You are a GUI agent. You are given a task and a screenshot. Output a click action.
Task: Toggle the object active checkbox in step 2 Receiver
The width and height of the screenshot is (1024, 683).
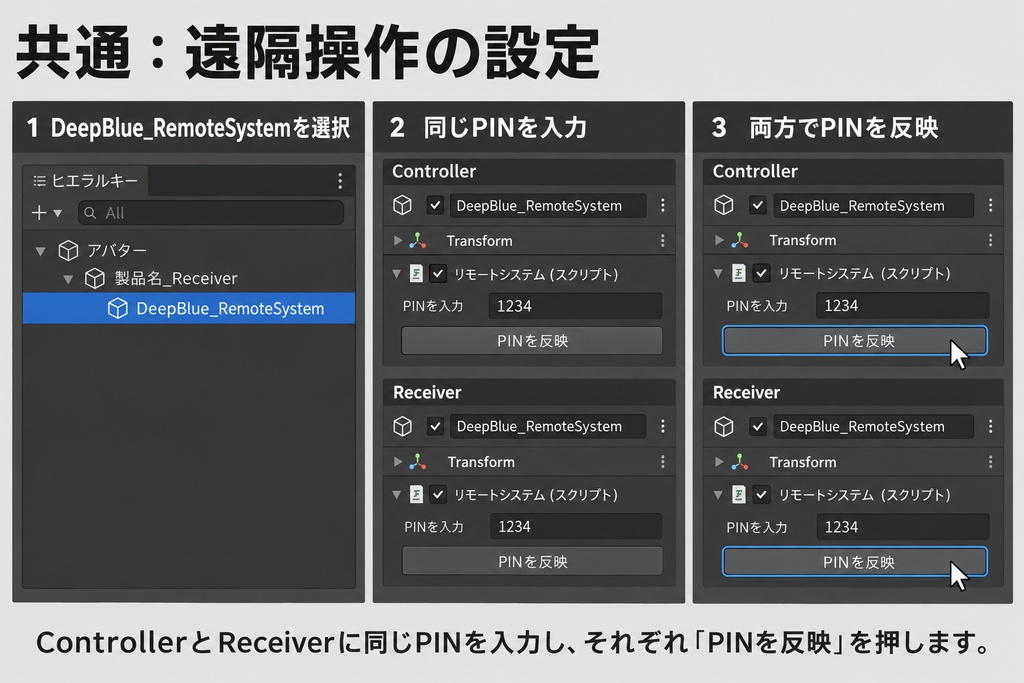pos(436,426)
